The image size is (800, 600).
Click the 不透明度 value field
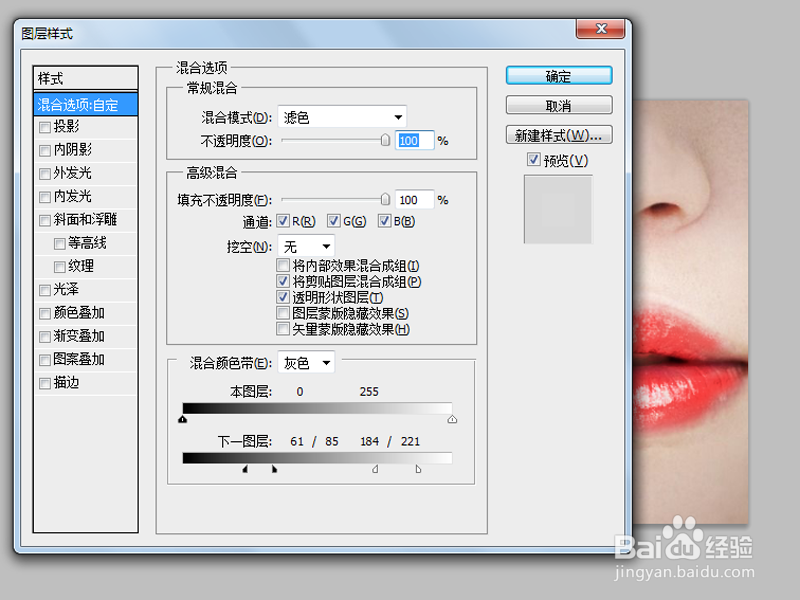[x=414, y=140]
